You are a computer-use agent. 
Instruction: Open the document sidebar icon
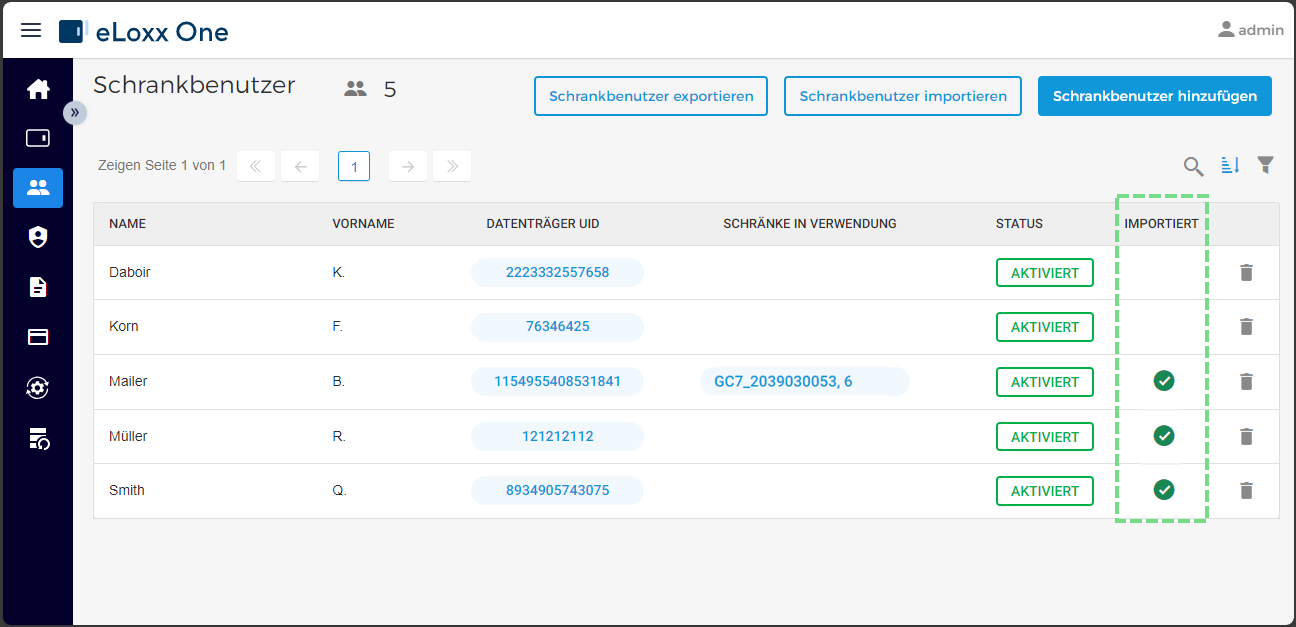point(38,287)
